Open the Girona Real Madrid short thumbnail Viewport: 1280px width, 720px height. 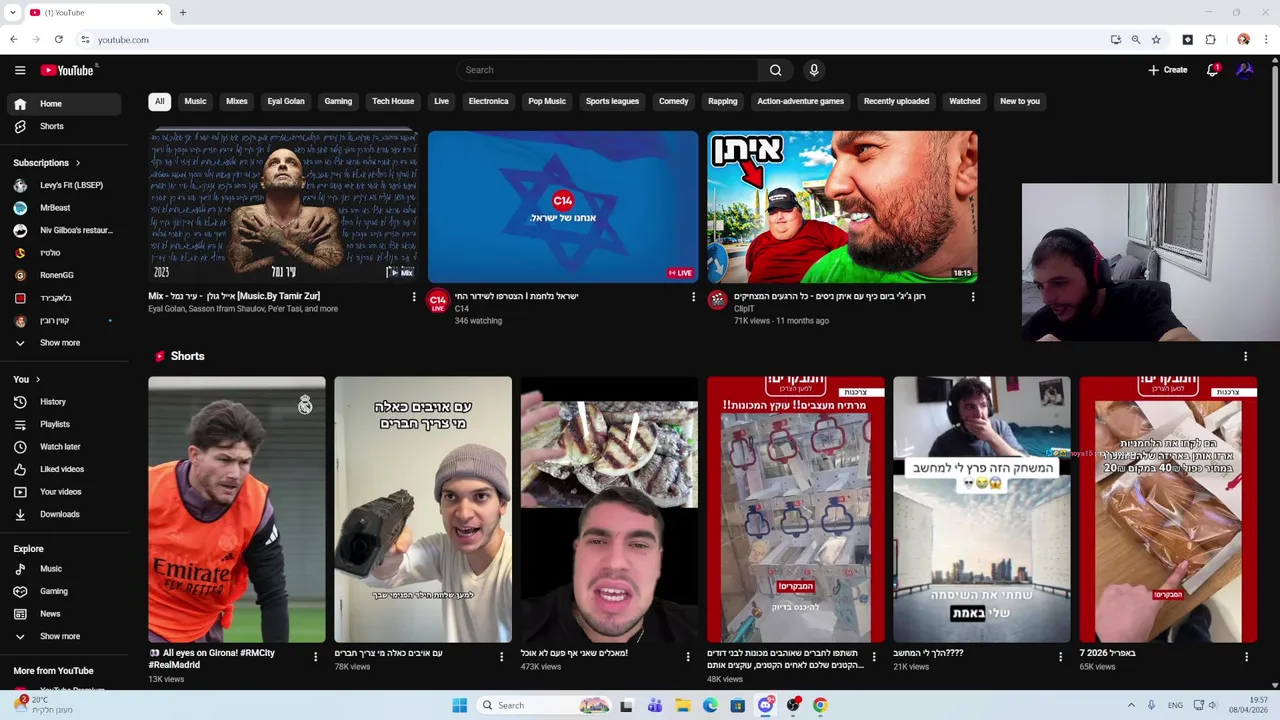(x=237, y=509)
